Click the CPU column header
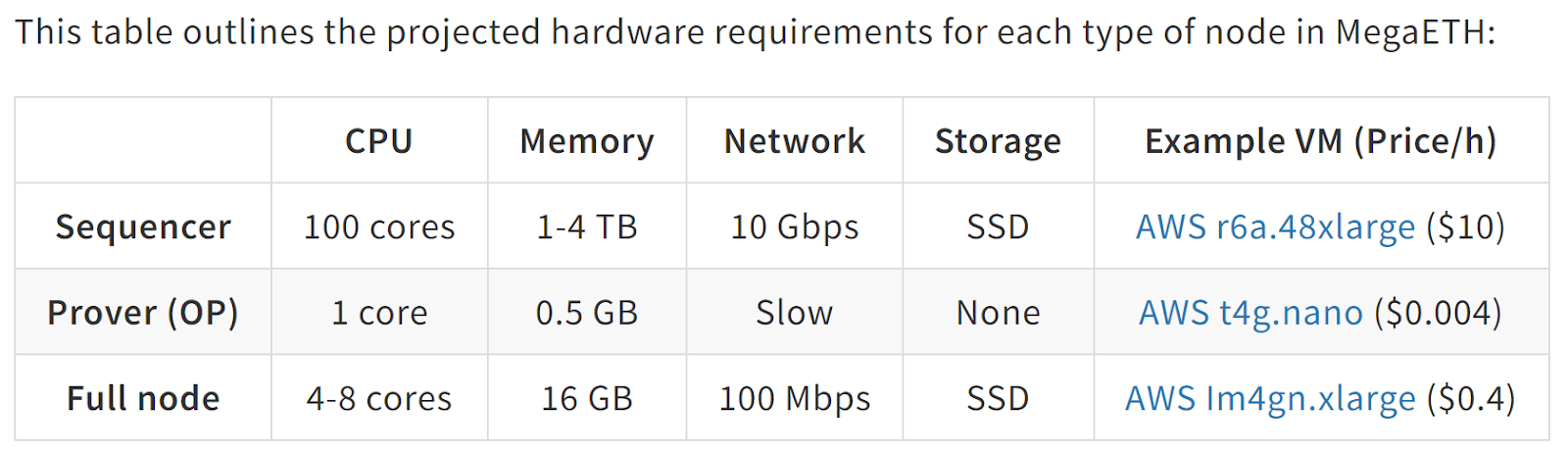Screen dimensions: 1568x455 pyautogui.click(x=379, y=141)
